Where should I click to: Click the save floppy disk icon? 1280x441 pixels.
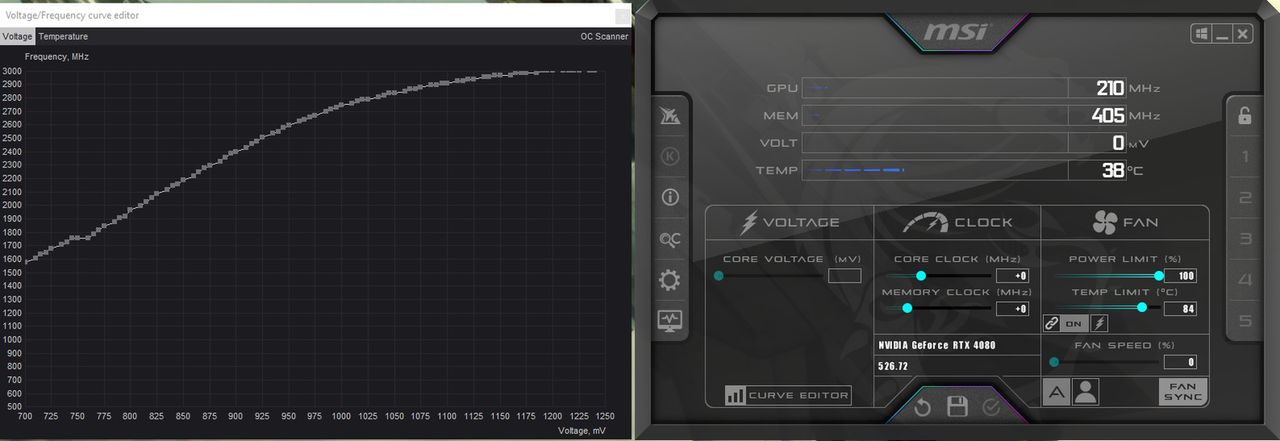(x=957, y=407)
